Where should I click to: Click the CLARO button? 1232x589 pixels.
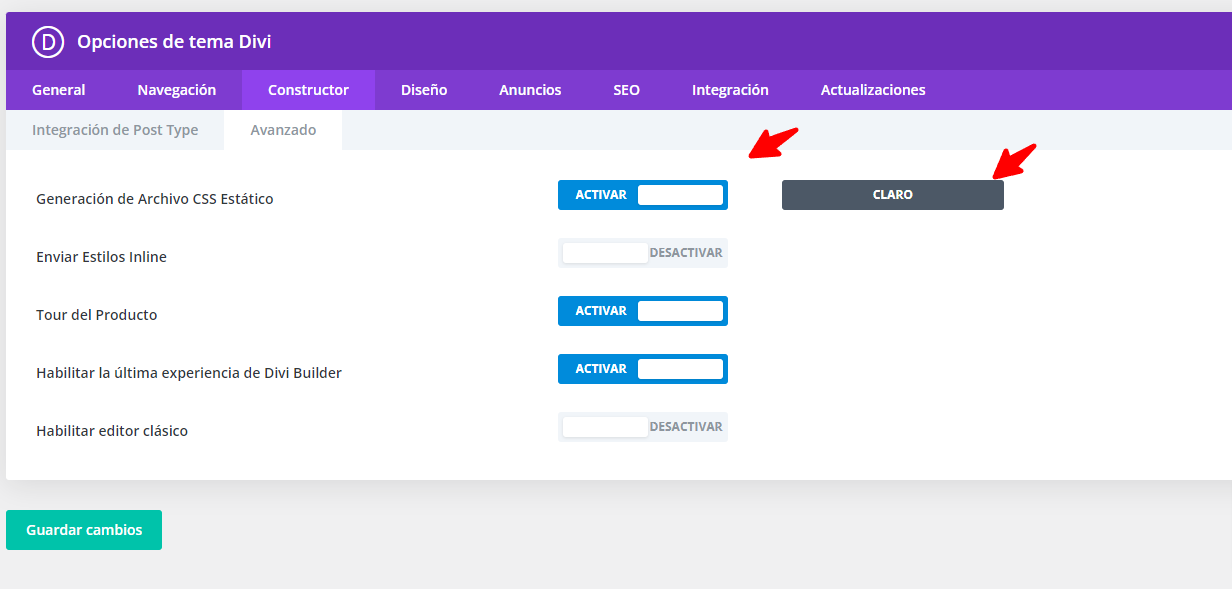pyautogui.click(x=893, y=195)
